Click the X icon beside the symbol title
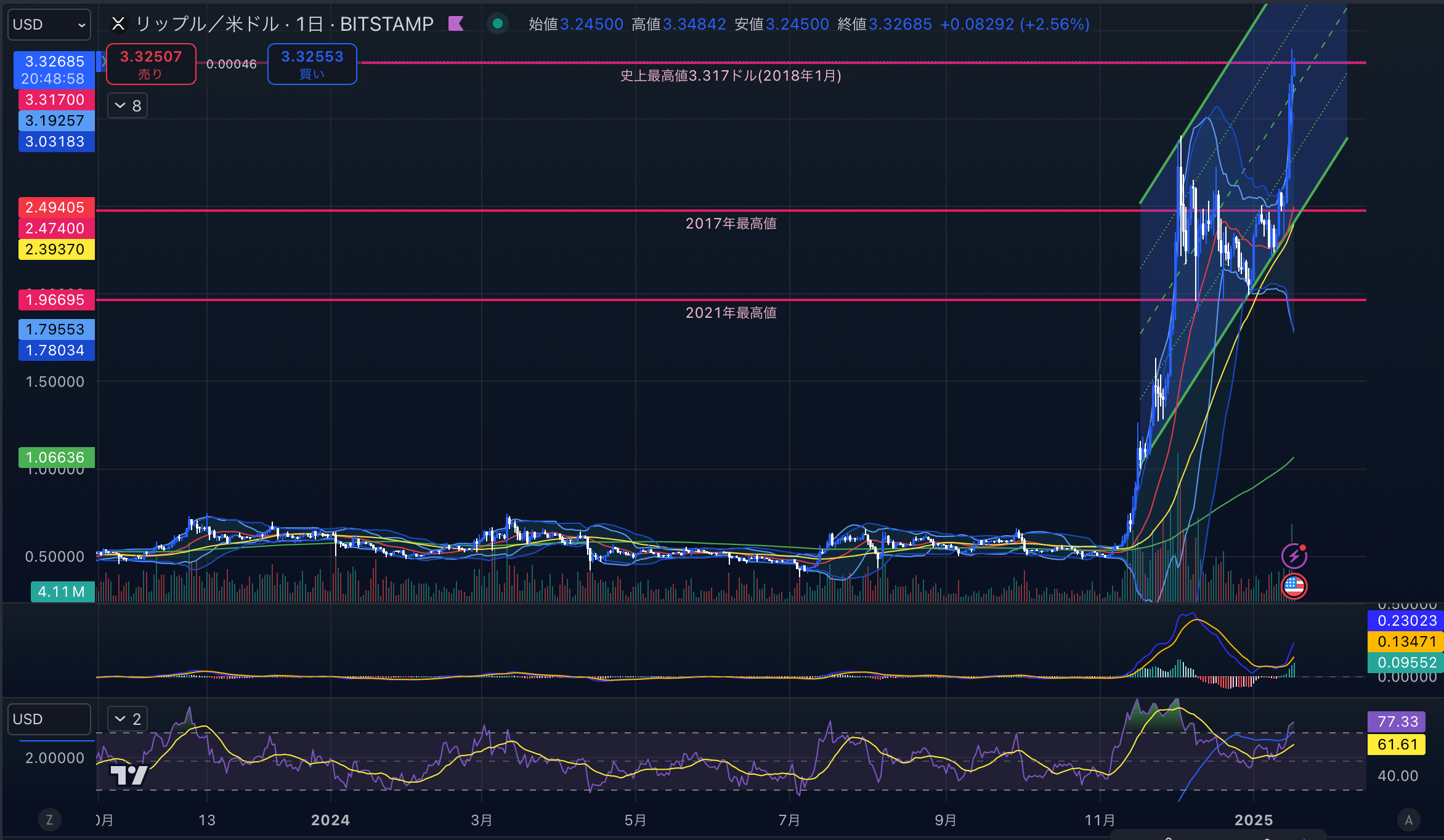The width and height of the screenshot is (1444, 840). (118, 24)
